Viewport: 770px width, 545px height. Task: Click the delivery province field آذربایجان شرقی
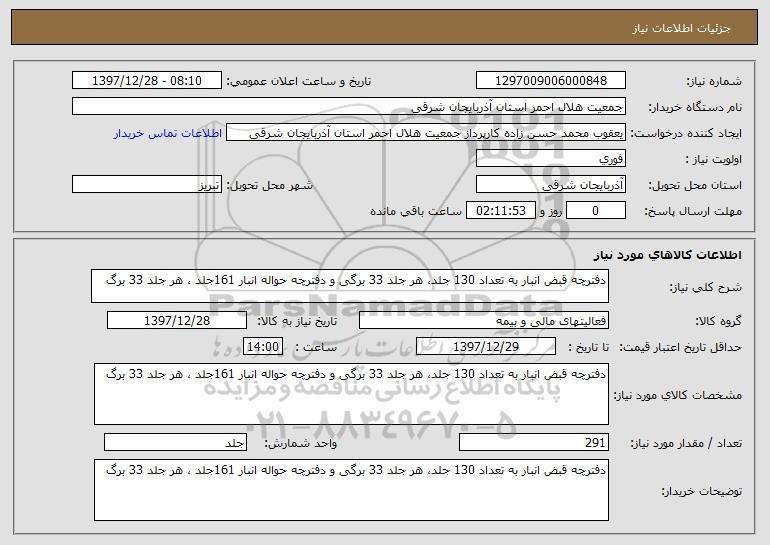pyautogui.click(x=550, y=185)
